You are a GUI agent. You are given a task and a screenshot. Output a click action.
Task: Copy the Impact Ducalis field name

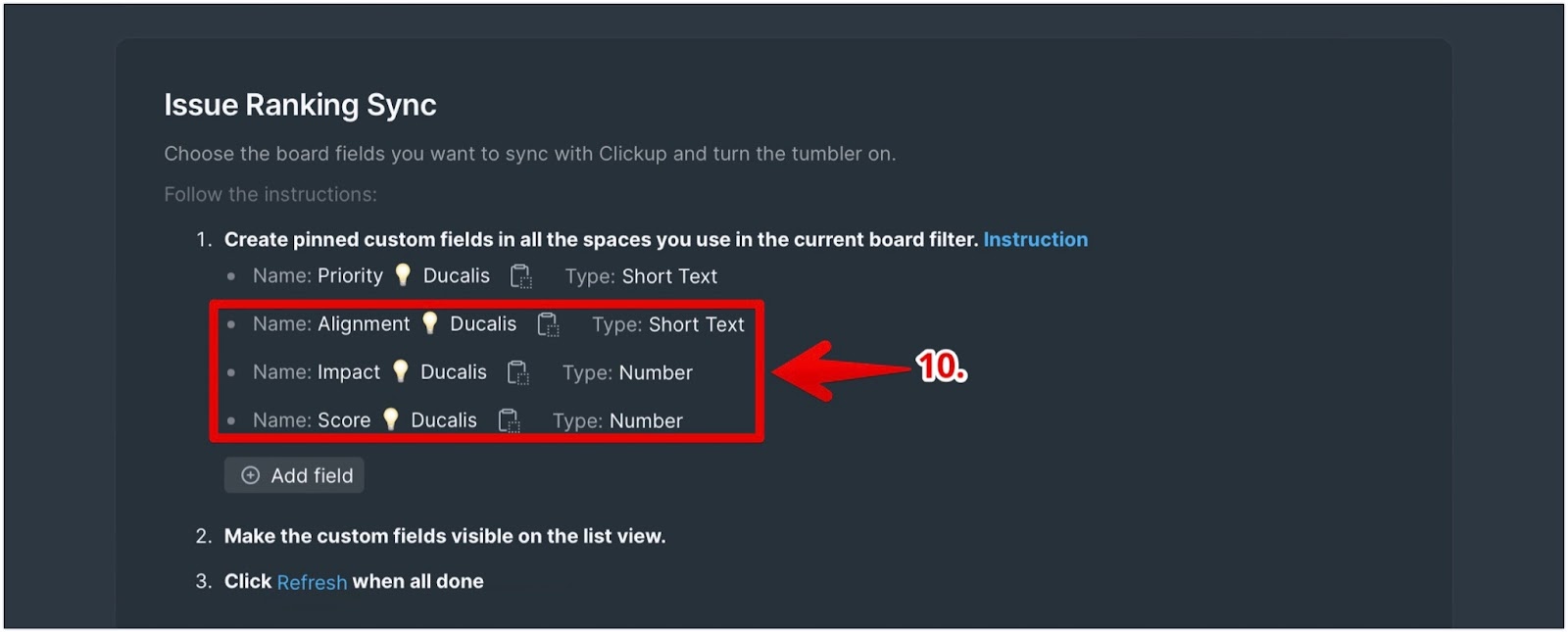[518, 372]
